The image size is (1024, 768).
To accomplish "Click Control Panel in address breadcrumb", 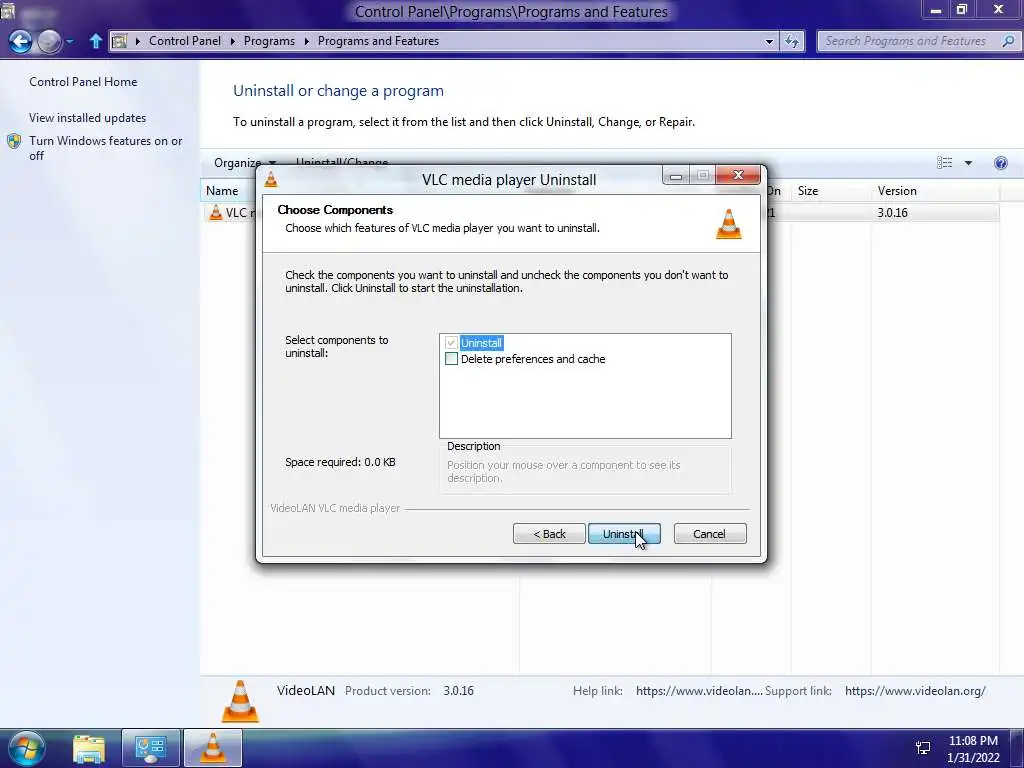I will click(185, 40).
